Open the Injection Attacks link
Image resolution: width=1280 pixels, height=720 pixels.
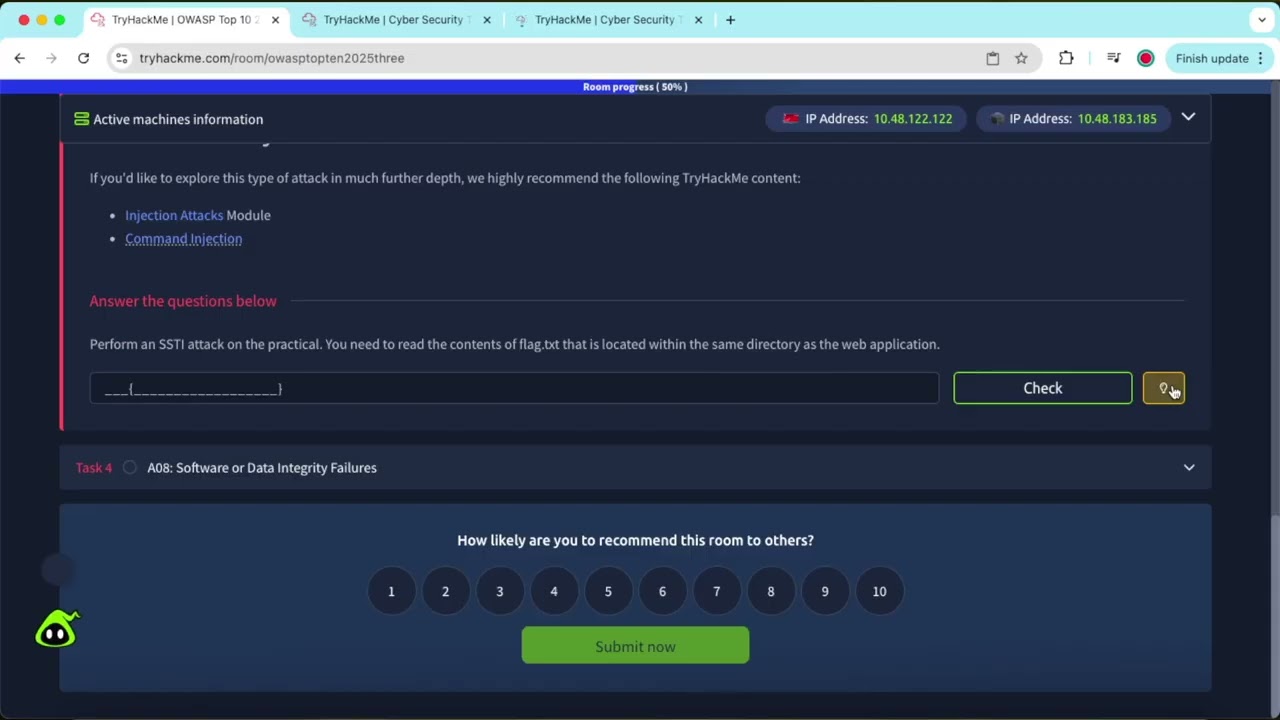click(174, 215)
